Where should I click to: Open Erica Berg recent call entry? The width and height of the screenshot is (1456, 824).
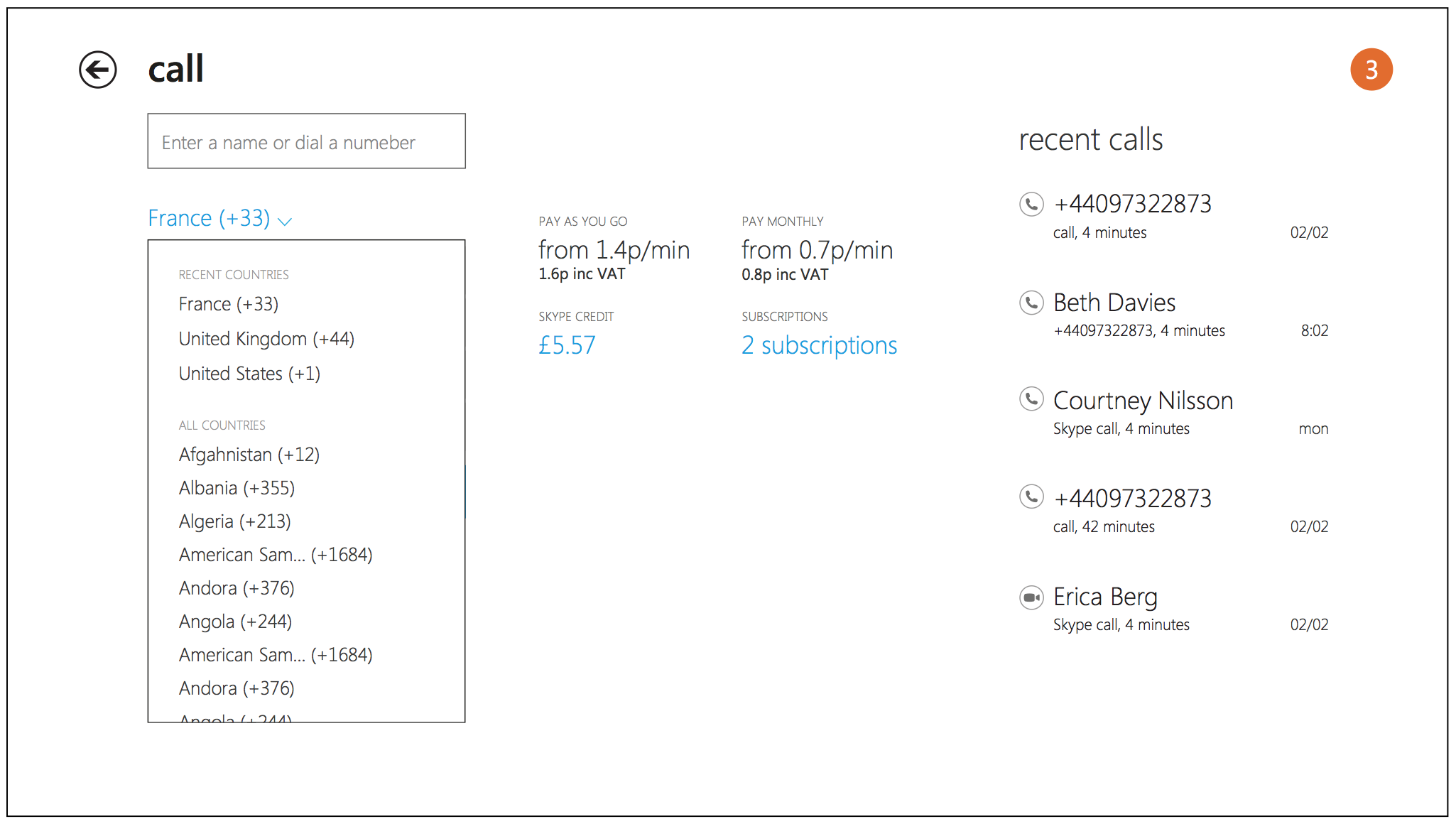[x=1105, y=597]
